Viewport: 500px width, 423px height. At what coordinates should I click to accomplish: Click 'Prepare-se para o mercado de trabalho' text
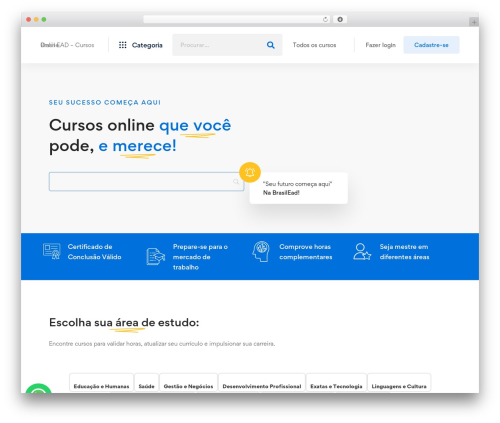pos(200,257)
